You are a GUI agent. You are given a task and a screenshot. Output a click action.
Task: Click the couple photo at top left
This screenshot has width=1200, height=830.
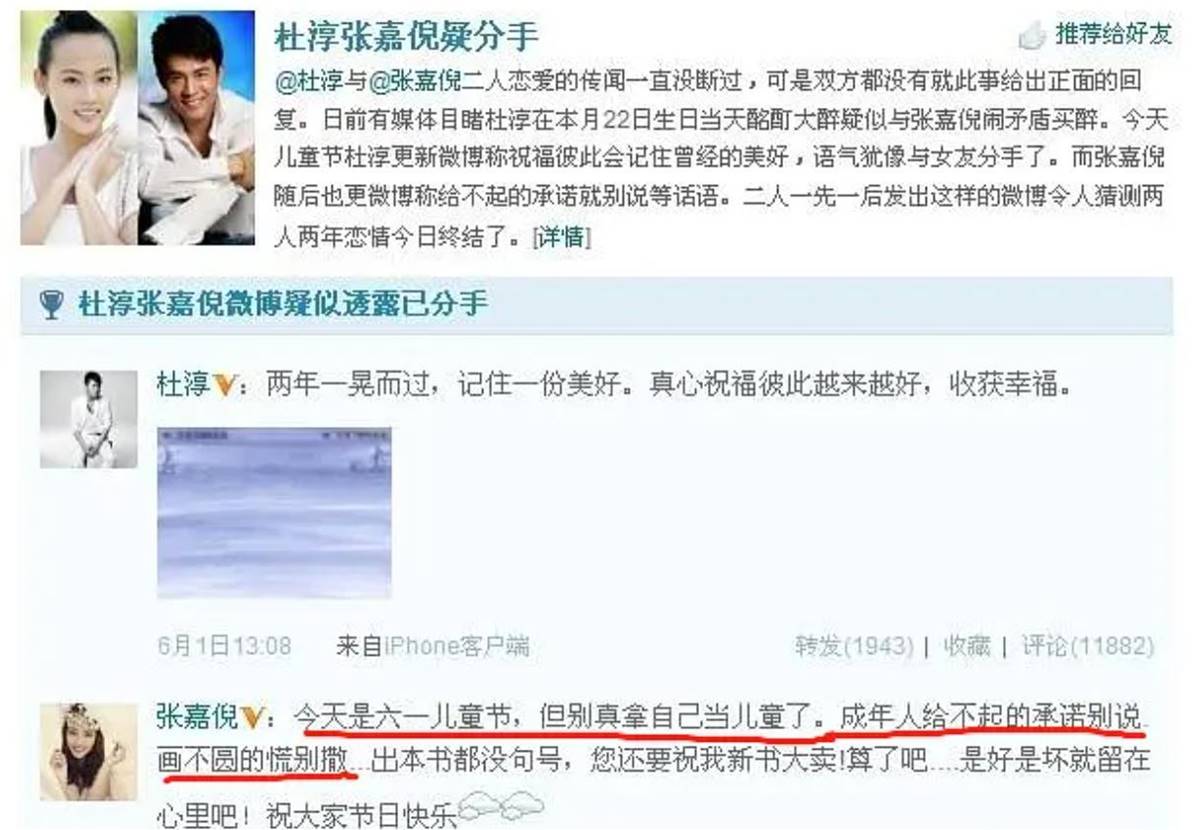[137, 128]
